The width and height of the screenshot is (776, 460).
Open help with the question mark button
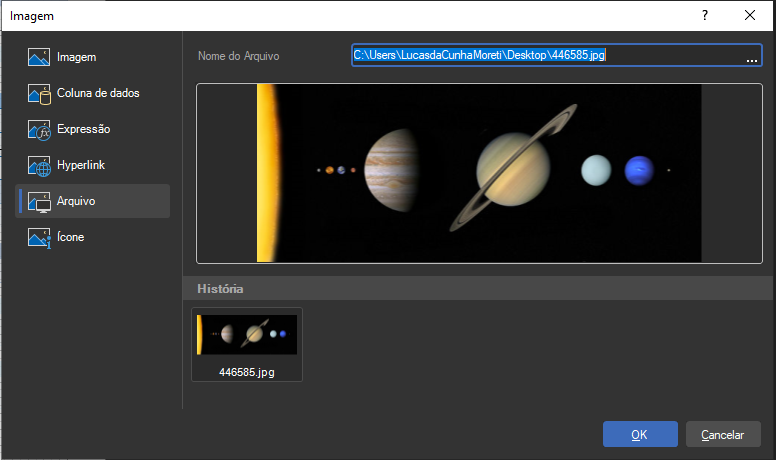point(704,15)
